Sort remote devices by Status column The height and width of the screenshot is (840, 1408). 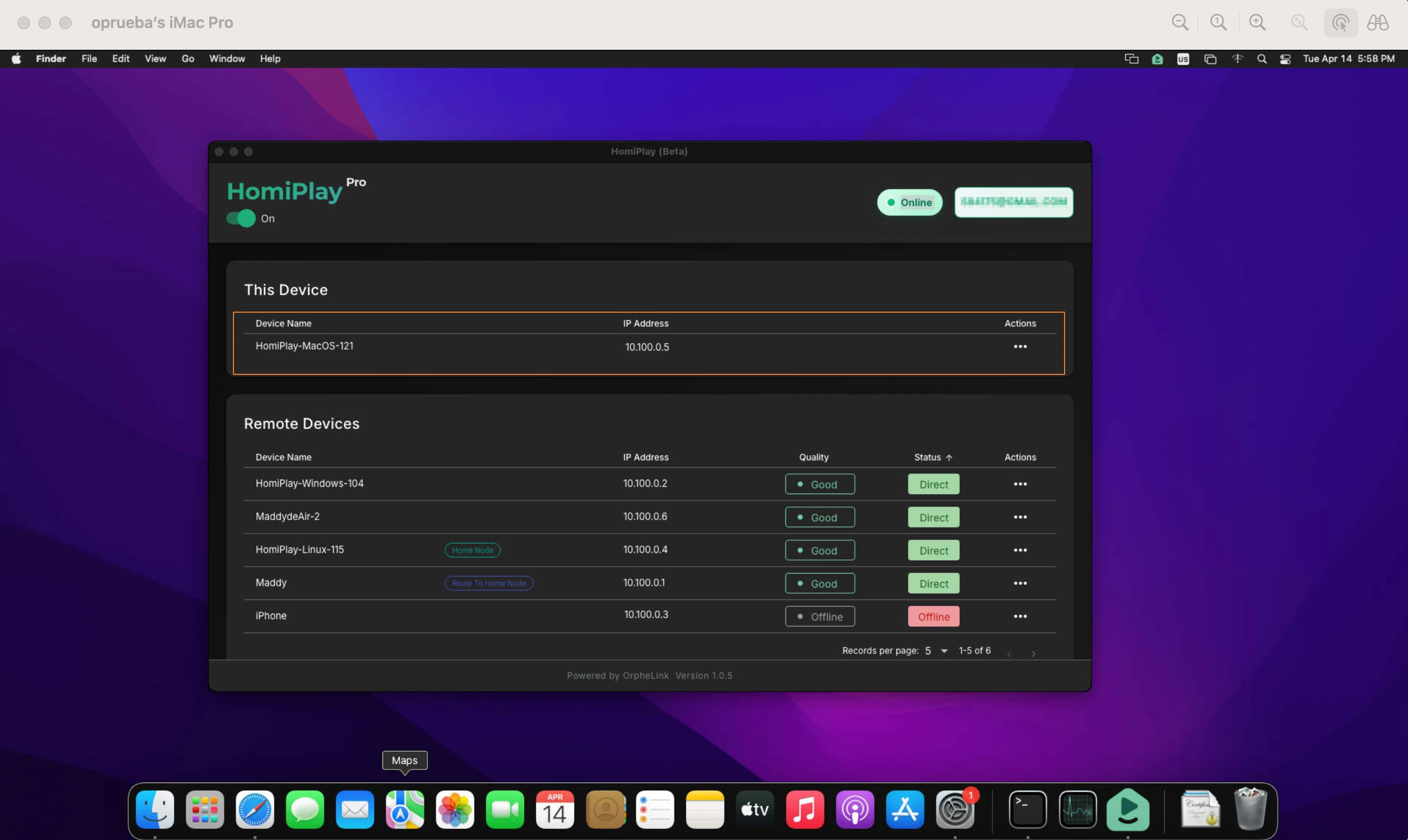(933, 457)
